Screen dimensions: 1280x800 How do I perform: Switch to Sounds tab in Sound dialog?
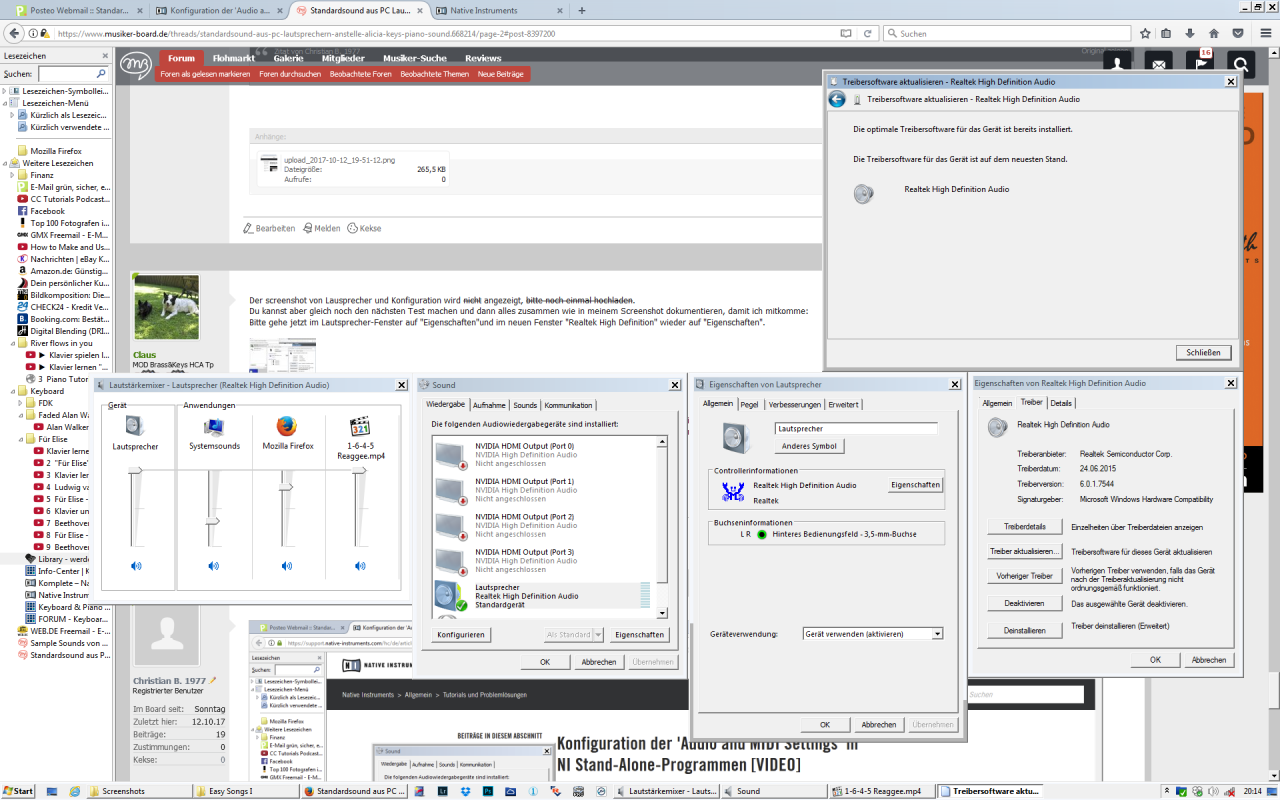coord(525,405)
